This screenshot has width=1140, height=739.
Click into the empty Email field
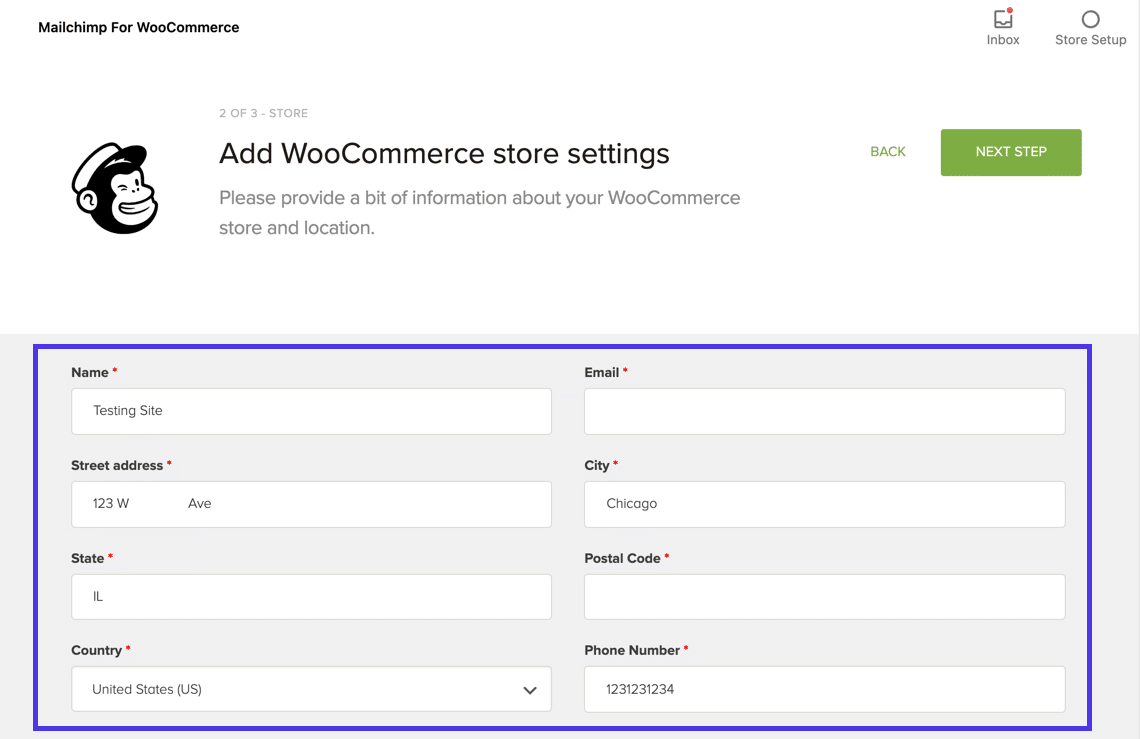824,411
